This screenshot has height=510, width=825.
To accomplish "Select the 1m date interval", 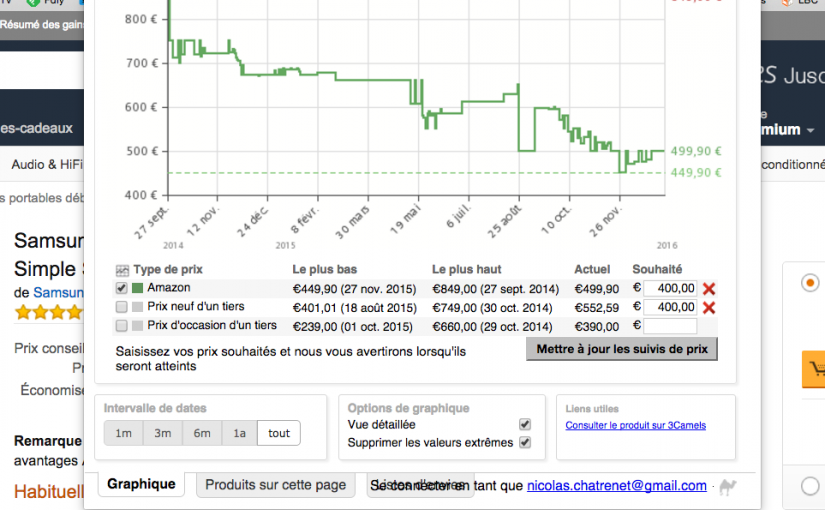I will pos(124,433).
